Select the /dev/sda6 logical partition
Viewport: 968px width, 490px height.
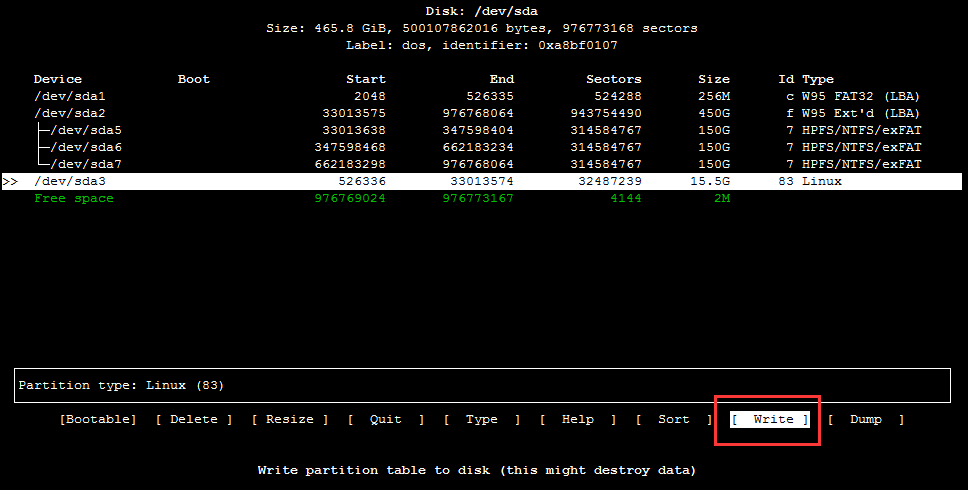pos(86,147)
